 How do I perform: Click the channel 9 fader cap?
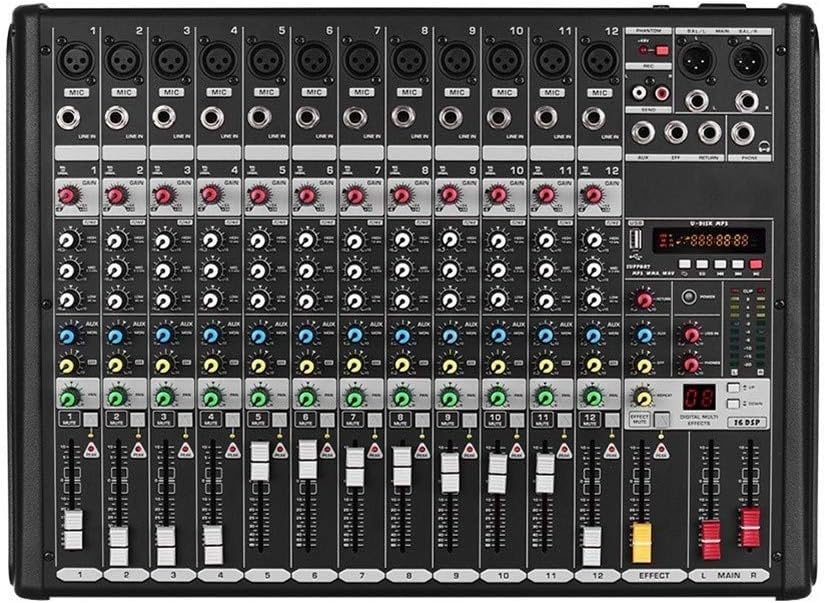[x=450, y=473]
